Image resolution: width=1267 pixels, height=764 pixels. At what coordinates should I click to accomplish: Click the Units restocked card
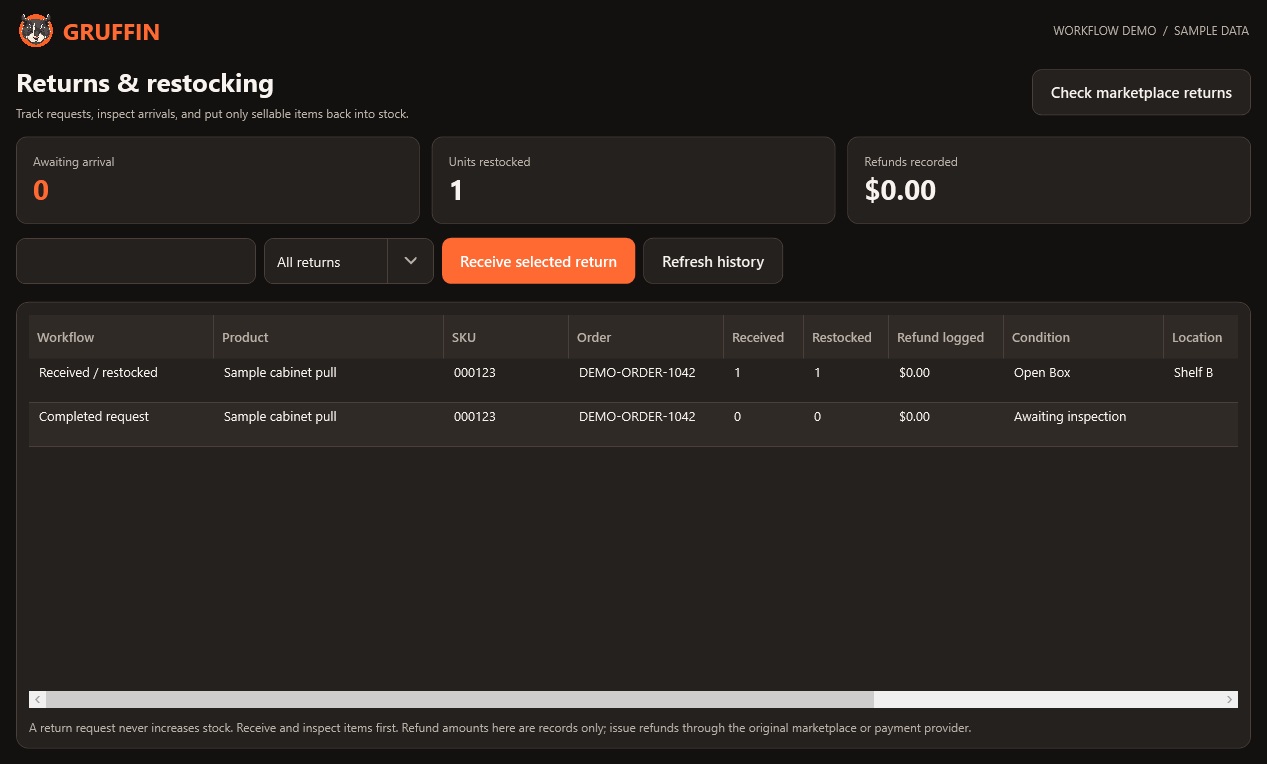(633, 180)
